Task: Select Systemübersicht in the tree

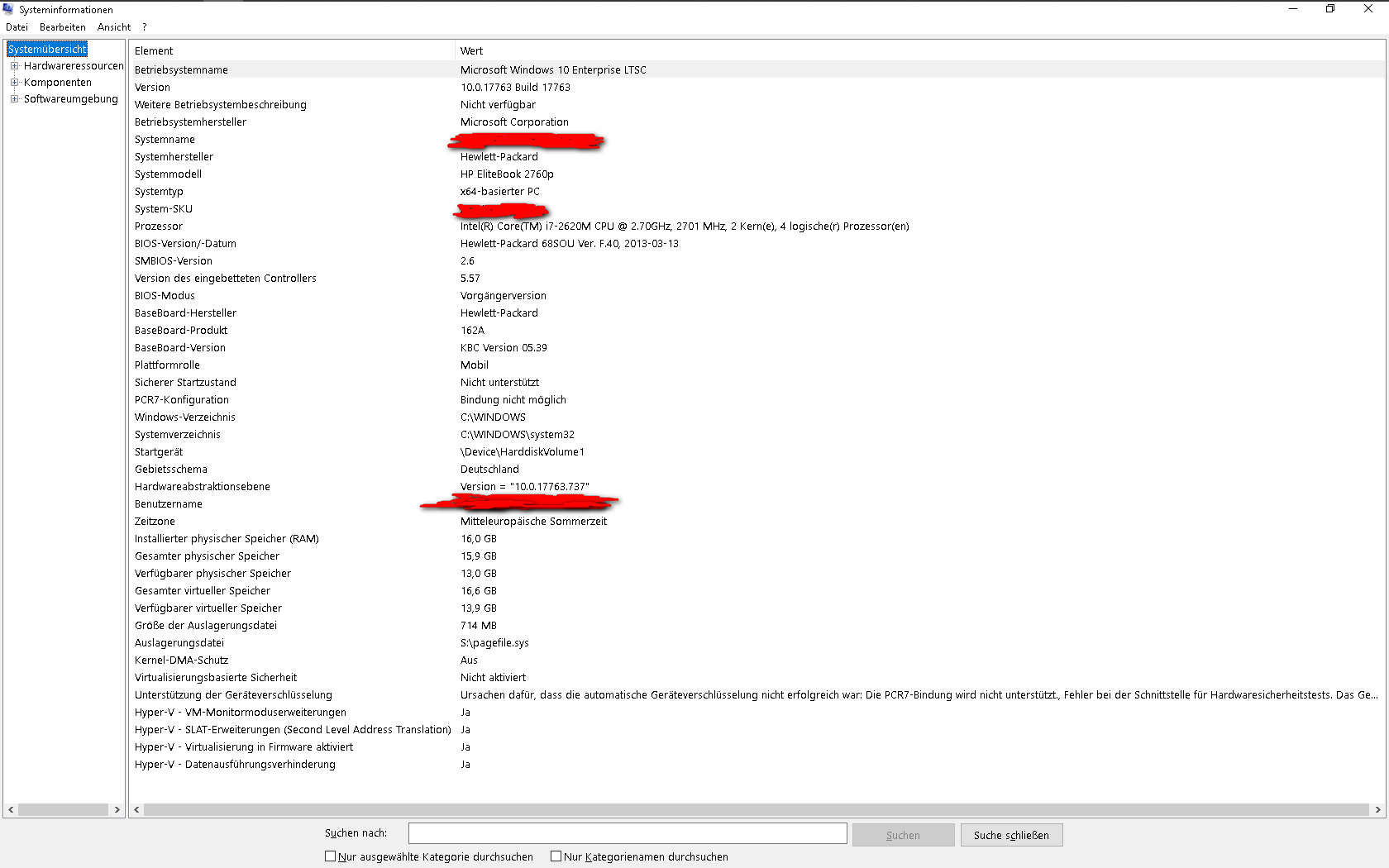Action: click(47, 50)
